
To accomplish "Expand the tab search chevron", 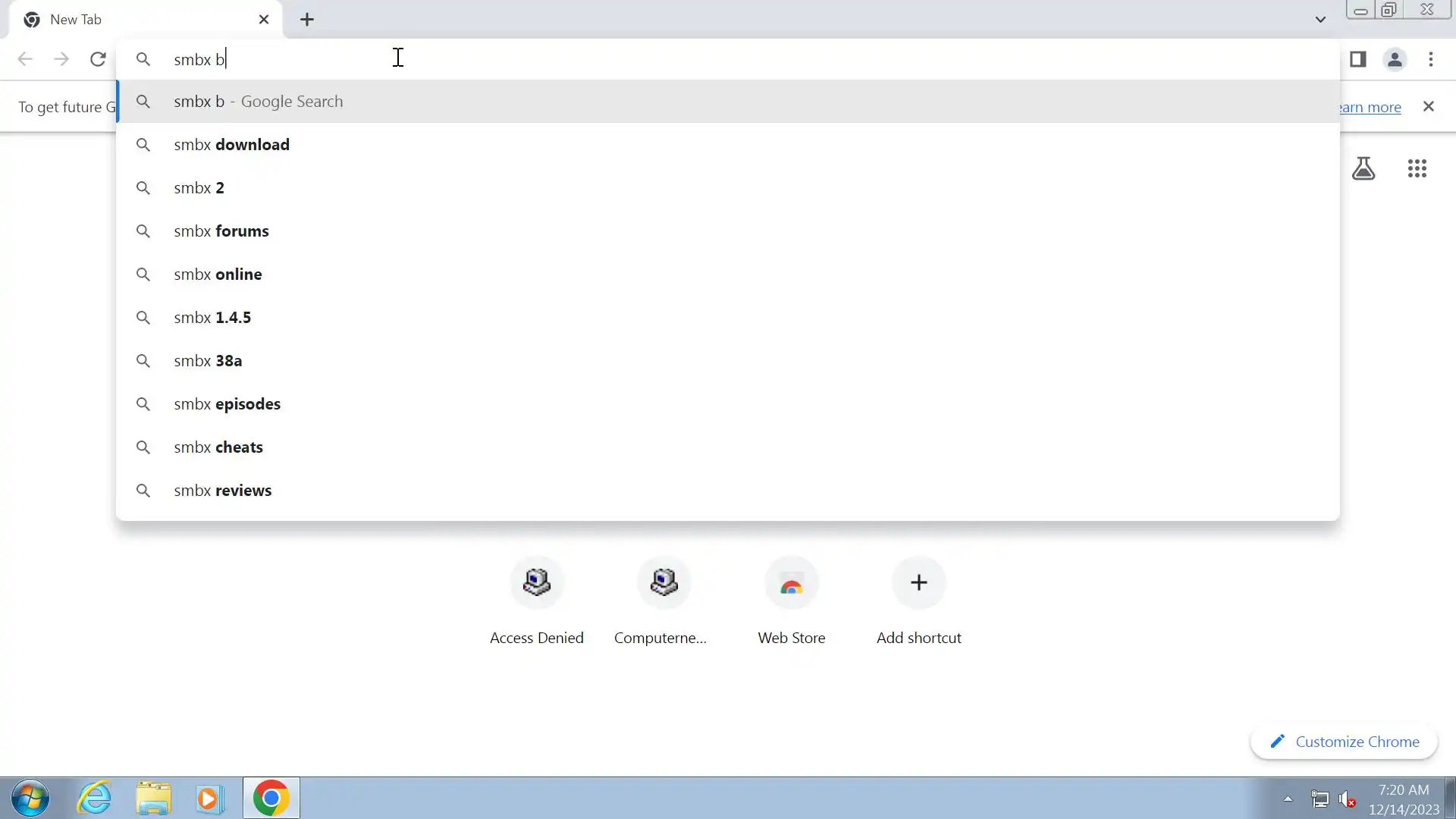I will [1319, 20].
